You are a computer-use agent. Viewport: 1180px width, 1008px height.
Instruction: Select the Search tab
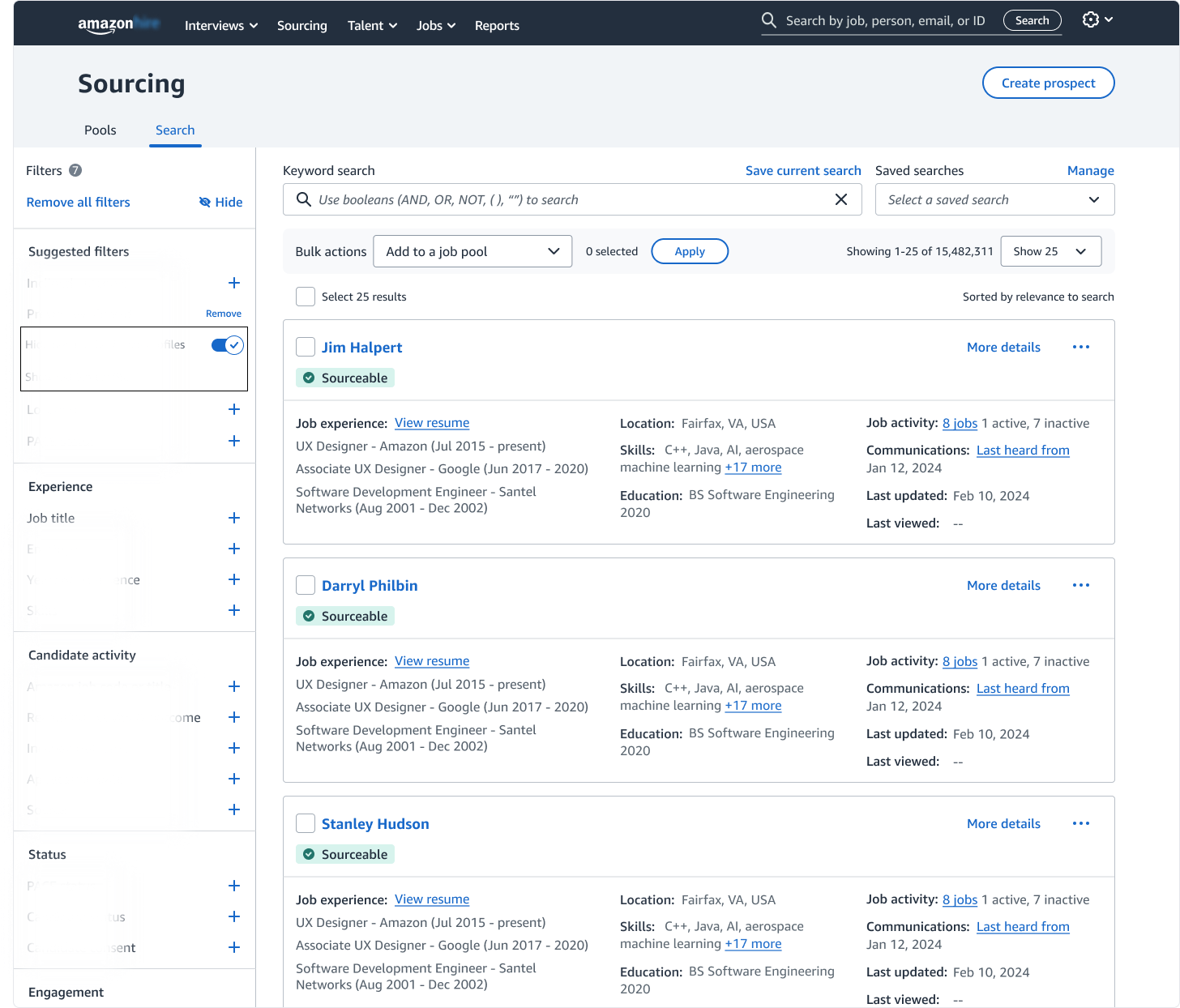pyautogui.click(x=175, y=130)
